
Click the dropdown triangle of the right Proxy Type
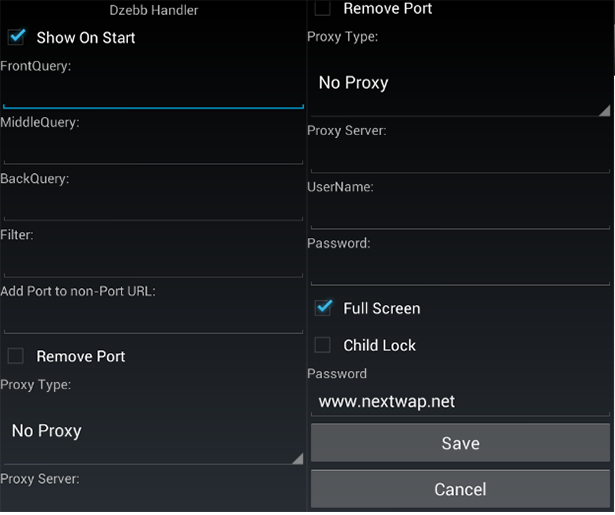pos(604,110)
